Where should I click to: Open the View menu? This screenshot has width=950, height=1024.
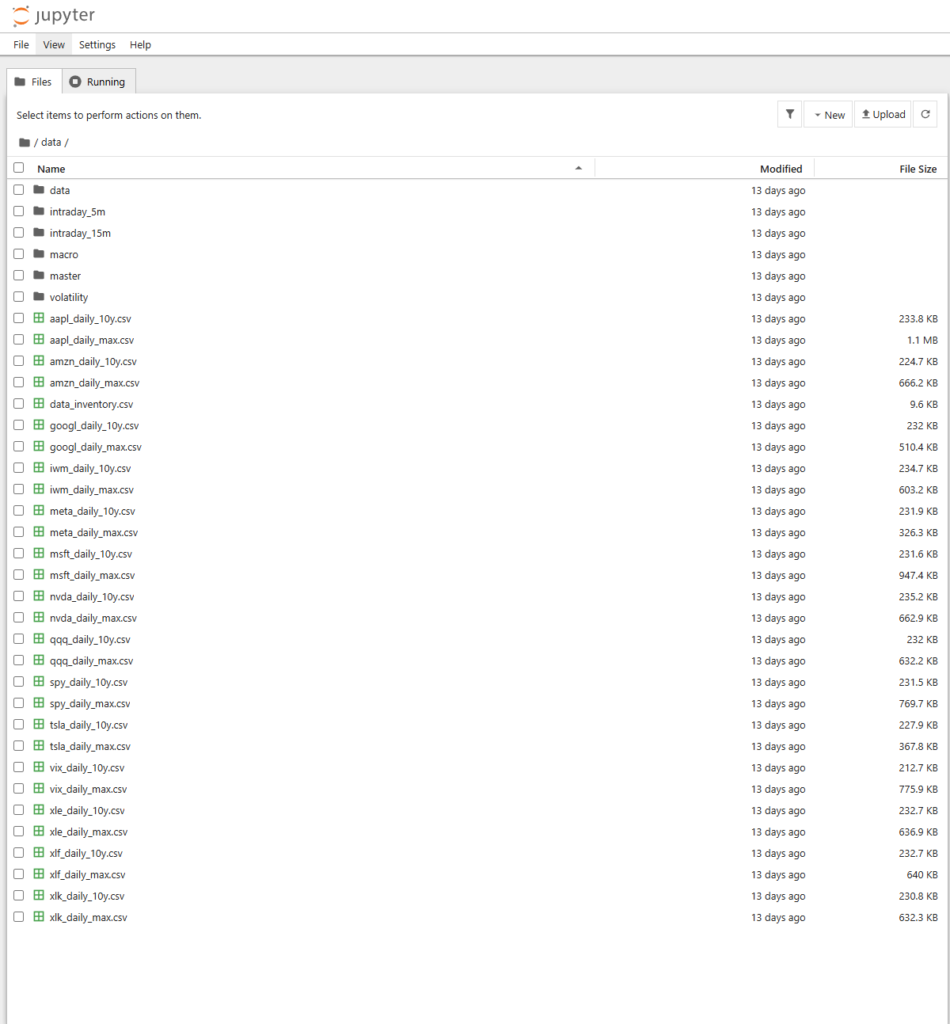click(x=54, y=44)
